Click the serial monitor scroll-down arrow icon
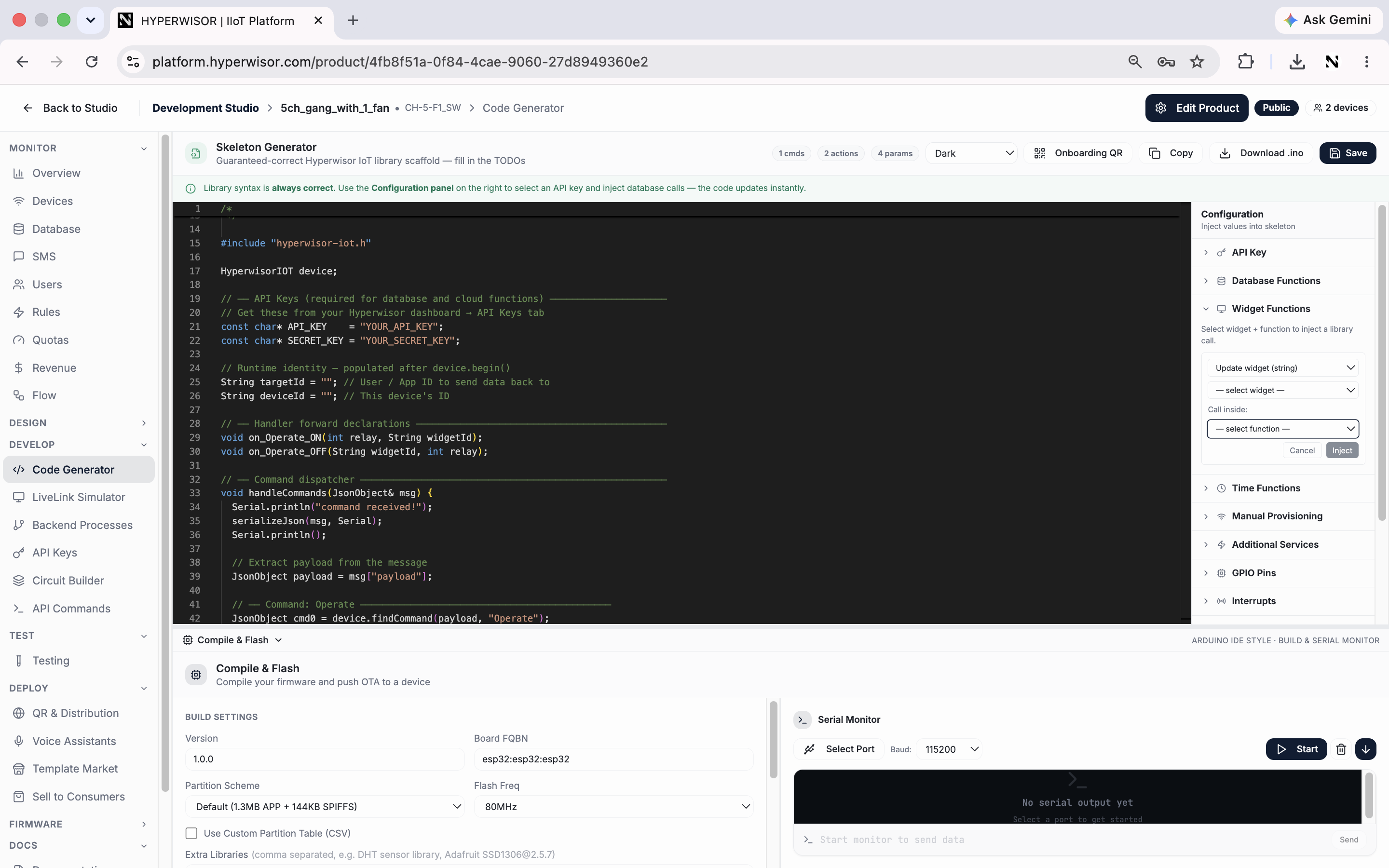This screenshot has width=1389, height=868. click(1365, 749)
